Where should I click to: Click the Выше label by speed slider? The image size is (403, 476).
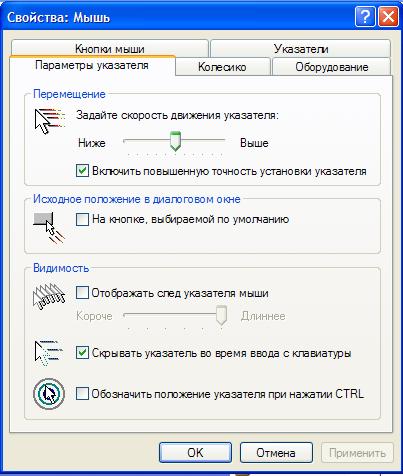254,143
